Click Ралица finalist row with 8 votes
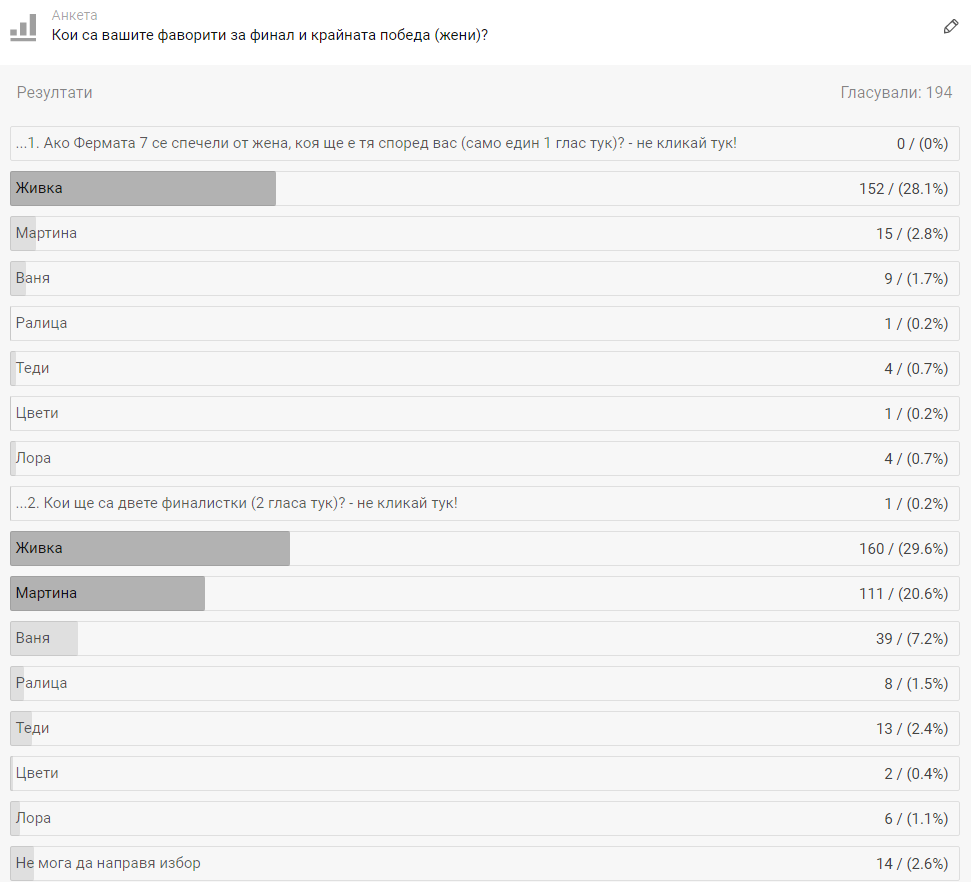 click(485, 683)
